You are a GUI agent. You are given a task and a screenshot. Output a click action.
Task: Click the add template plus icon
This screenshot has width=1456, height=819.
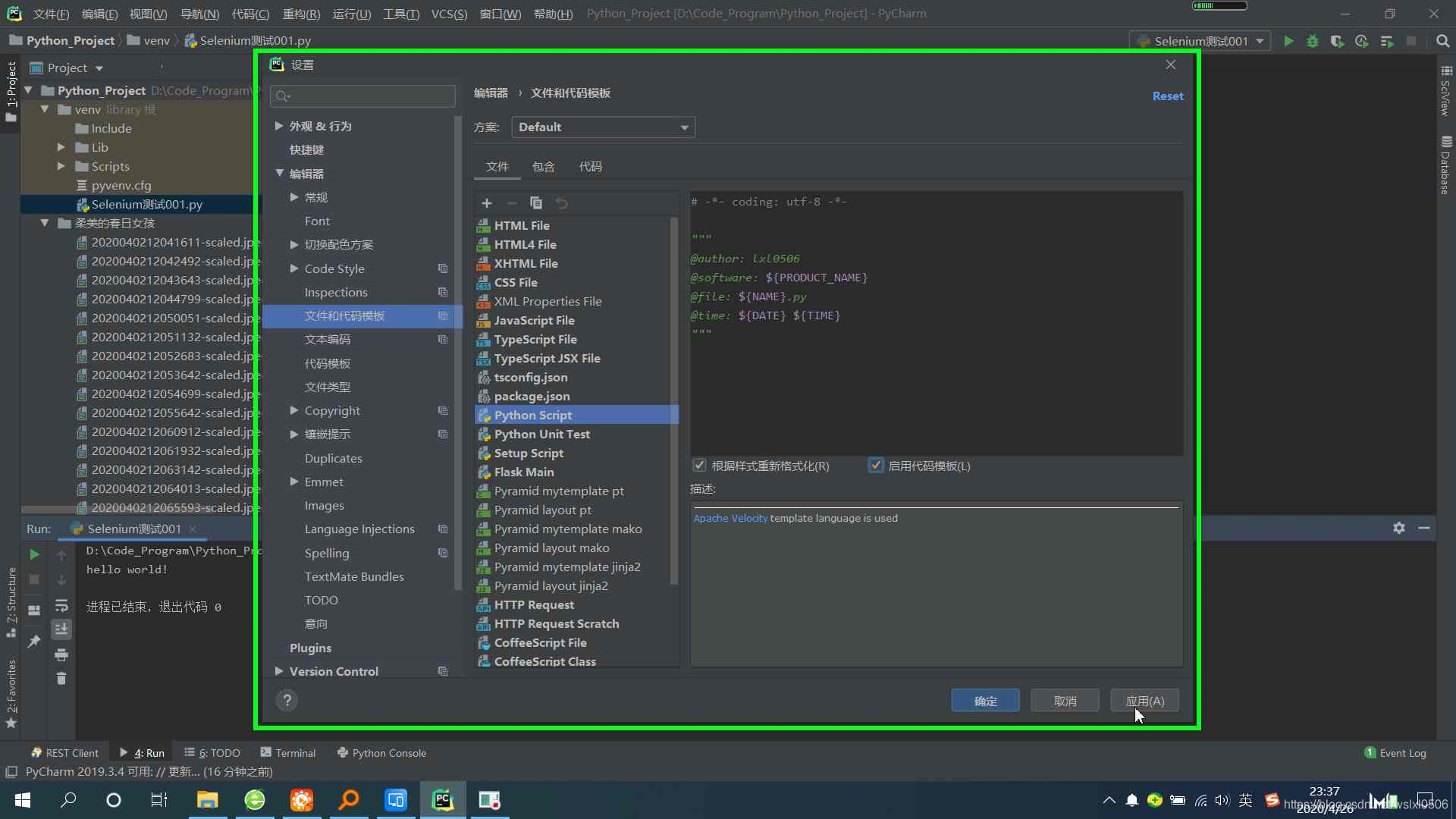pos(487,203)
